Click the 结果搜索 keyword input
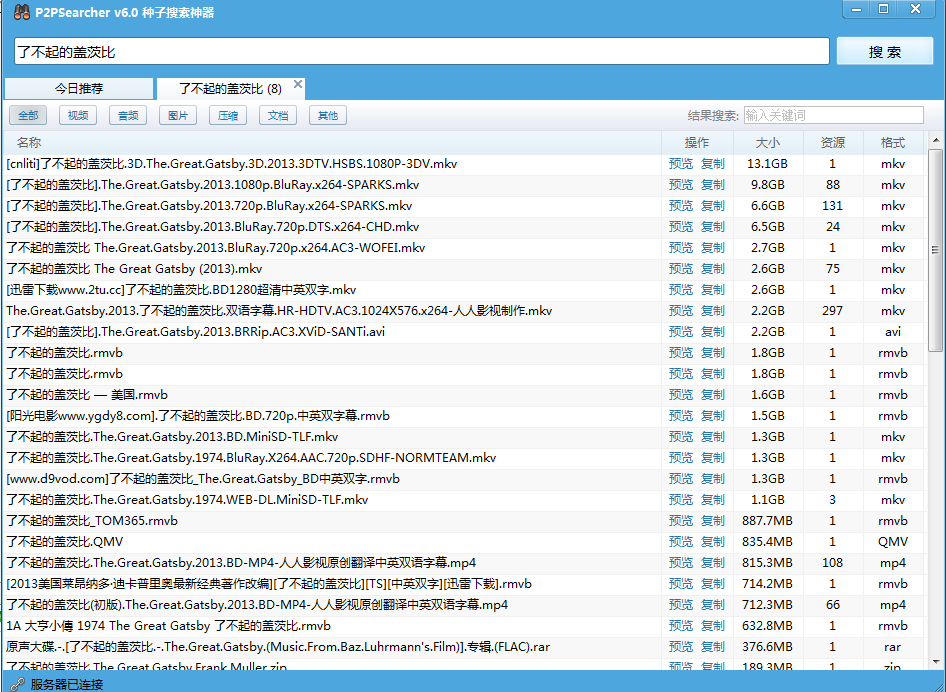The height and width of the screenshot is (692, 946). (833, 115)
